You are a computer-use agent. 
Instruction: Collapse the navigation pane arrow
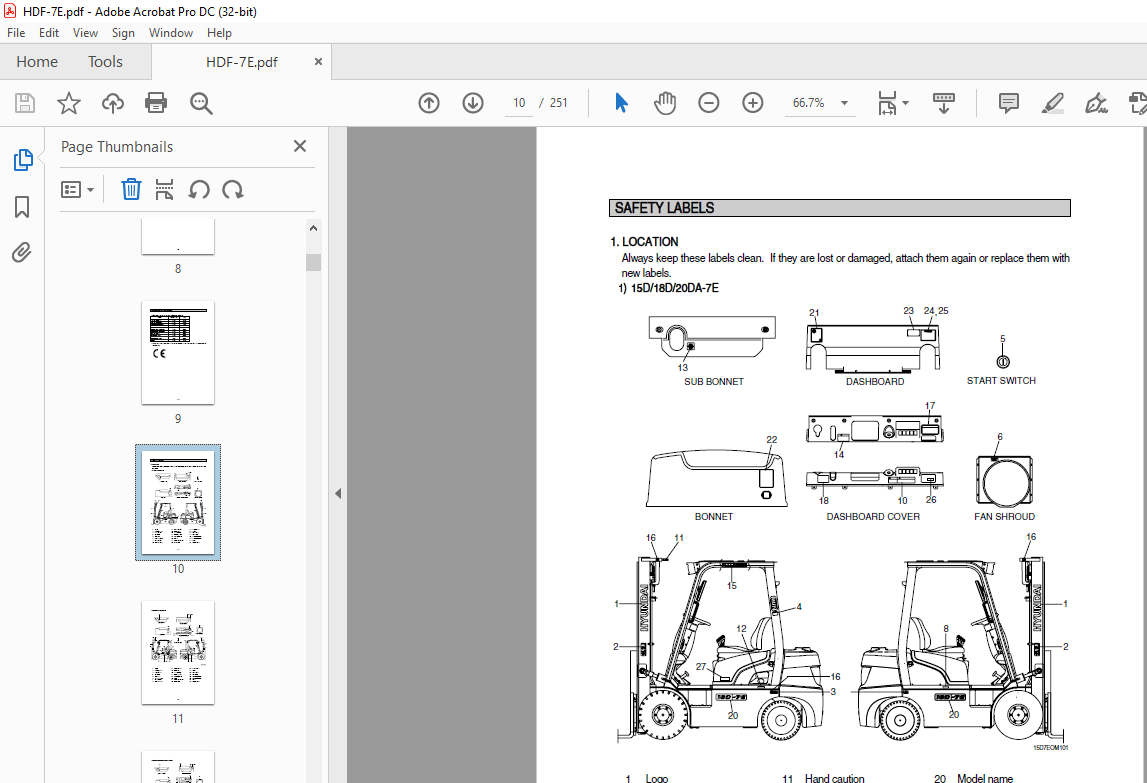tap(338, 494)
